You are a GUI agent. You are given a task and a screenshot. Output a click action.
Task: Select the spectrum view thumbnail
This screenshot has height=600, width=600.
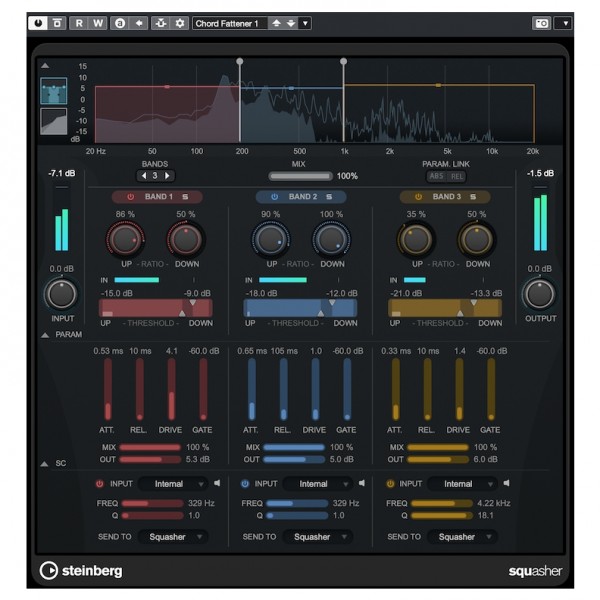54,91
